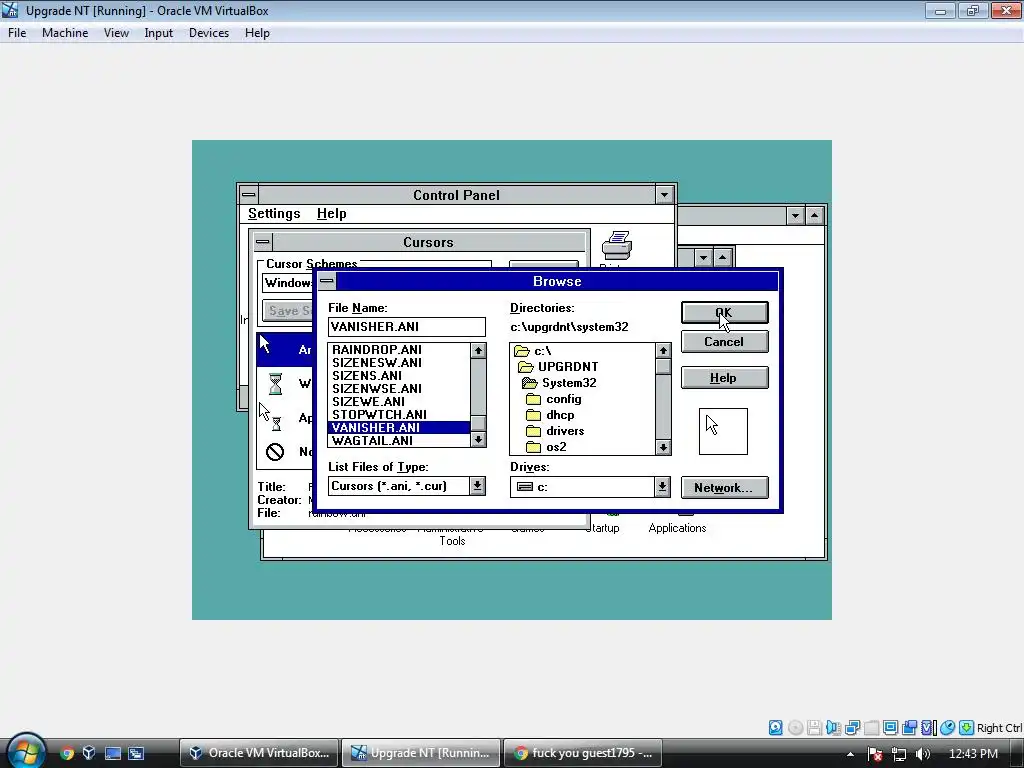Show hidden tray icons arrow
Screen dimensions: 1024x768
[x=850, y=754]
